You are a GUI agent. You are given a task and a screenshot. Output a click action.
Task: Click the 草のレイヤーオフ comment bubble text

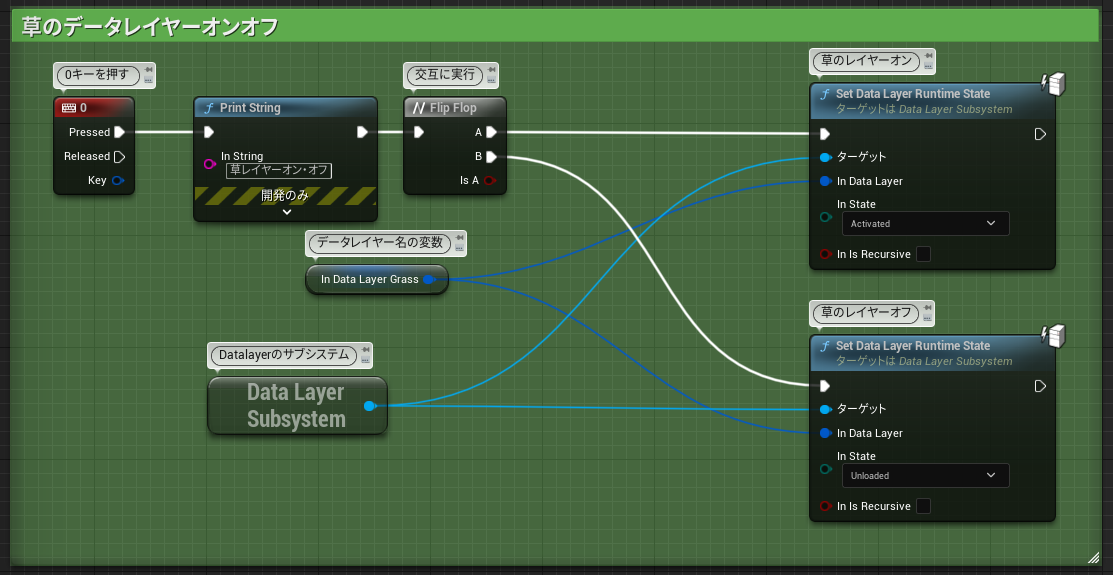pos(866,312)
